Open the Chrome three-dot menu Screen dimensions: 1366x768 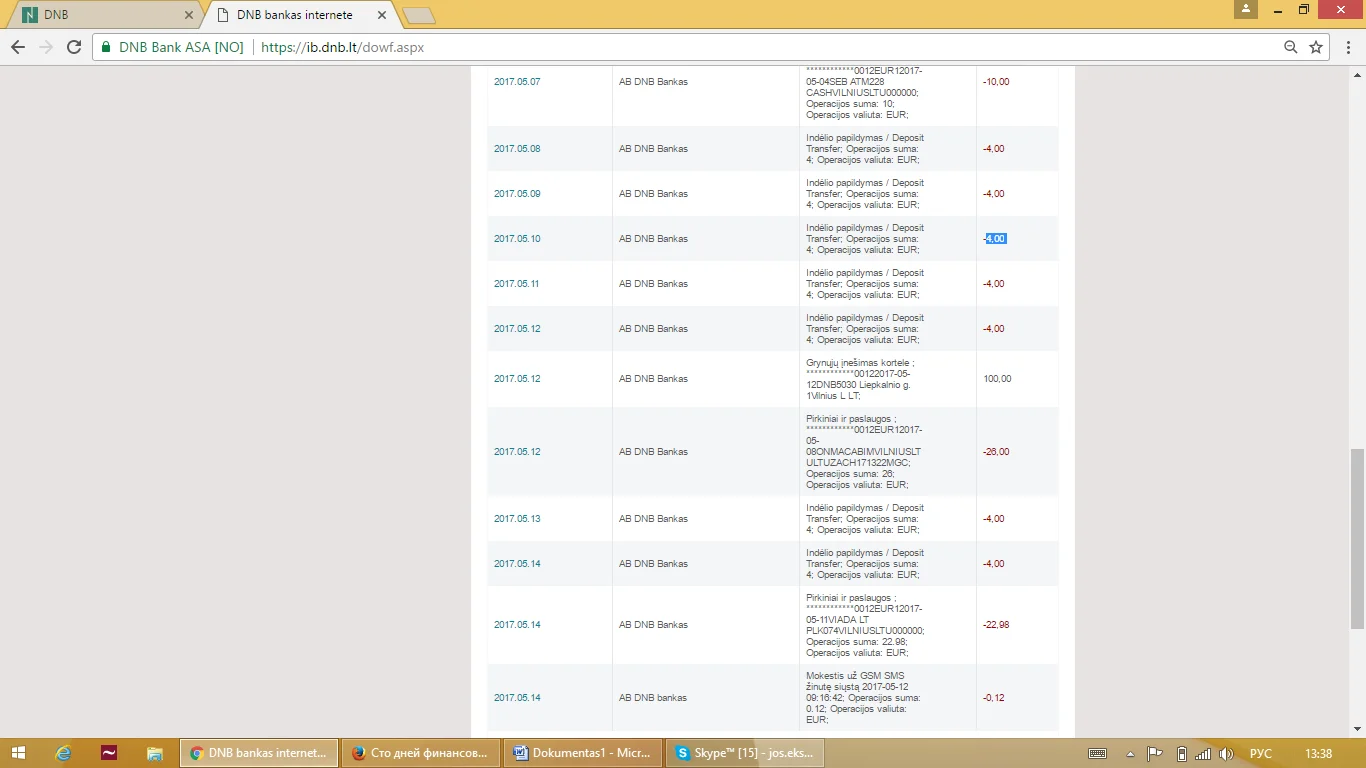[1347, 47]
